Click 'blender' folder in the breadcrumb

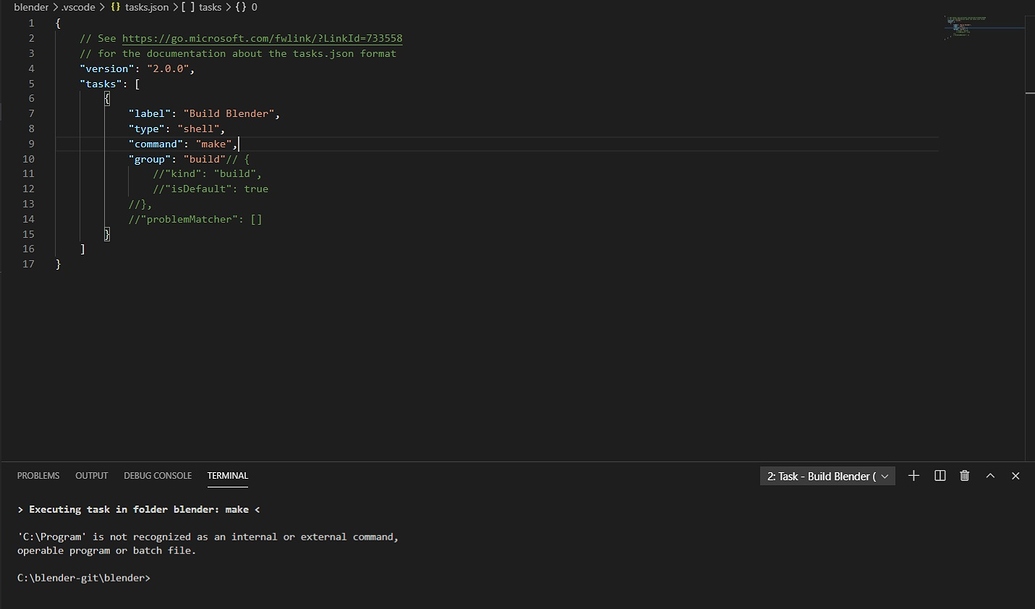pos(31,7)
